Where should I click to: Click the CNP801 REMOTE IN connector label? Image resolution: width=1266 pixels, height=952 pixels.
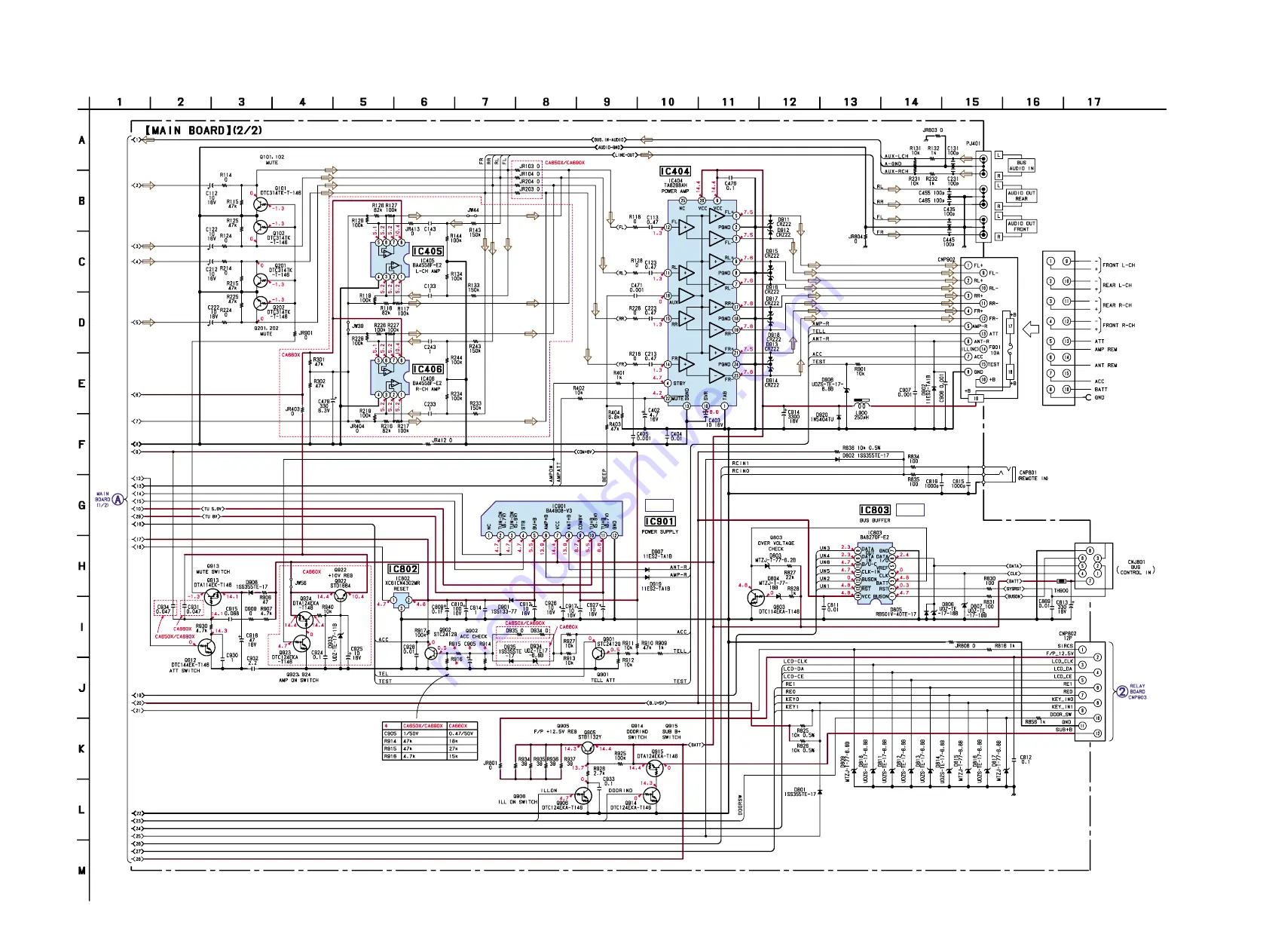tap(1033, 476)
